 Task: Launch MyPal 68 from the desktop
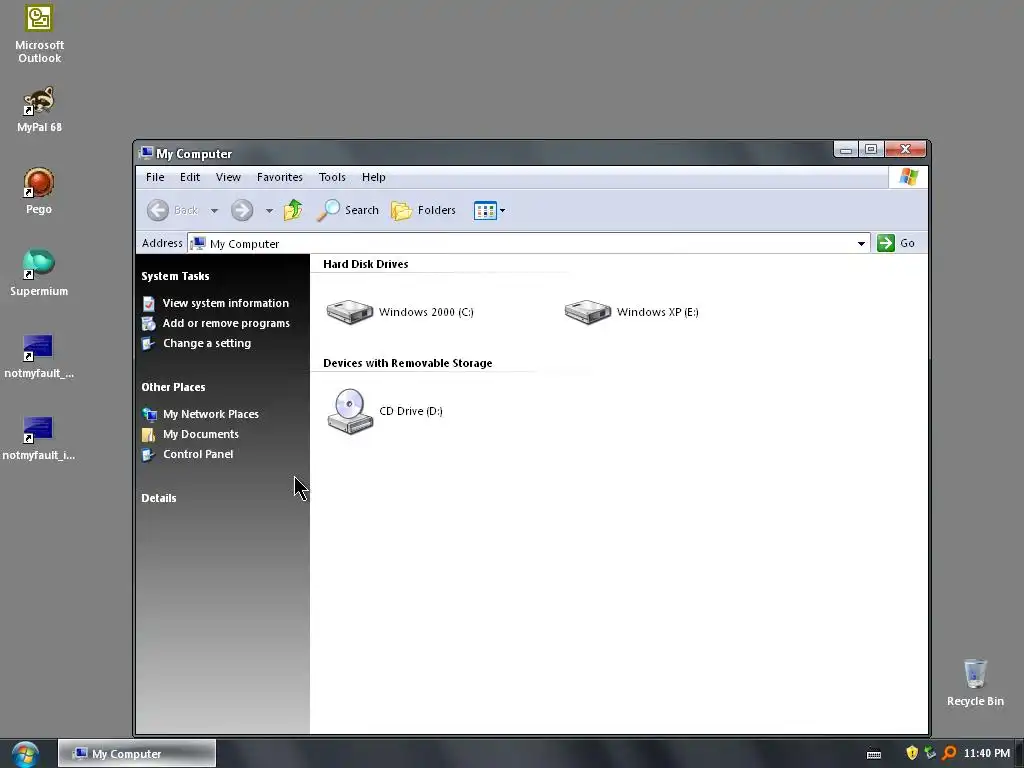pos(39,109)
